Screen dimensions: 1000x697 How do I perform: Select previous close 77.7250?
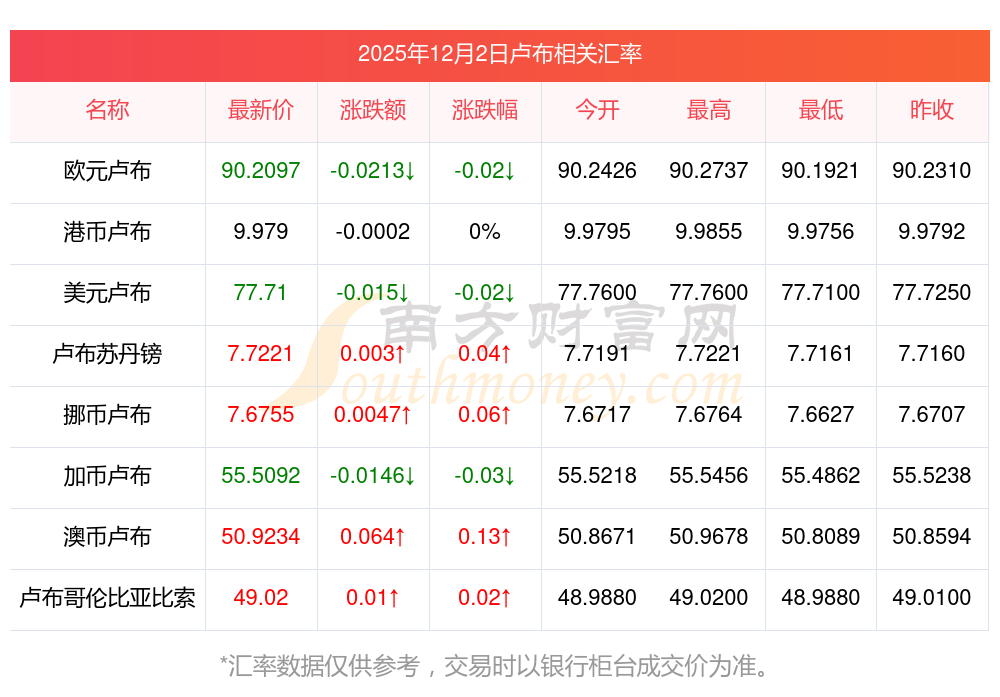(932, 293)
